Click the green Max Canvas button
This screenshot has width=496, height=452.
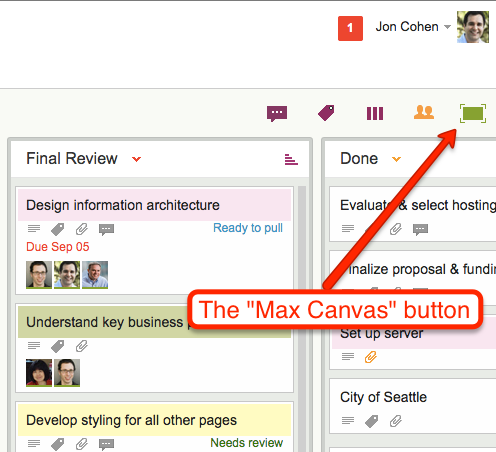473,113
